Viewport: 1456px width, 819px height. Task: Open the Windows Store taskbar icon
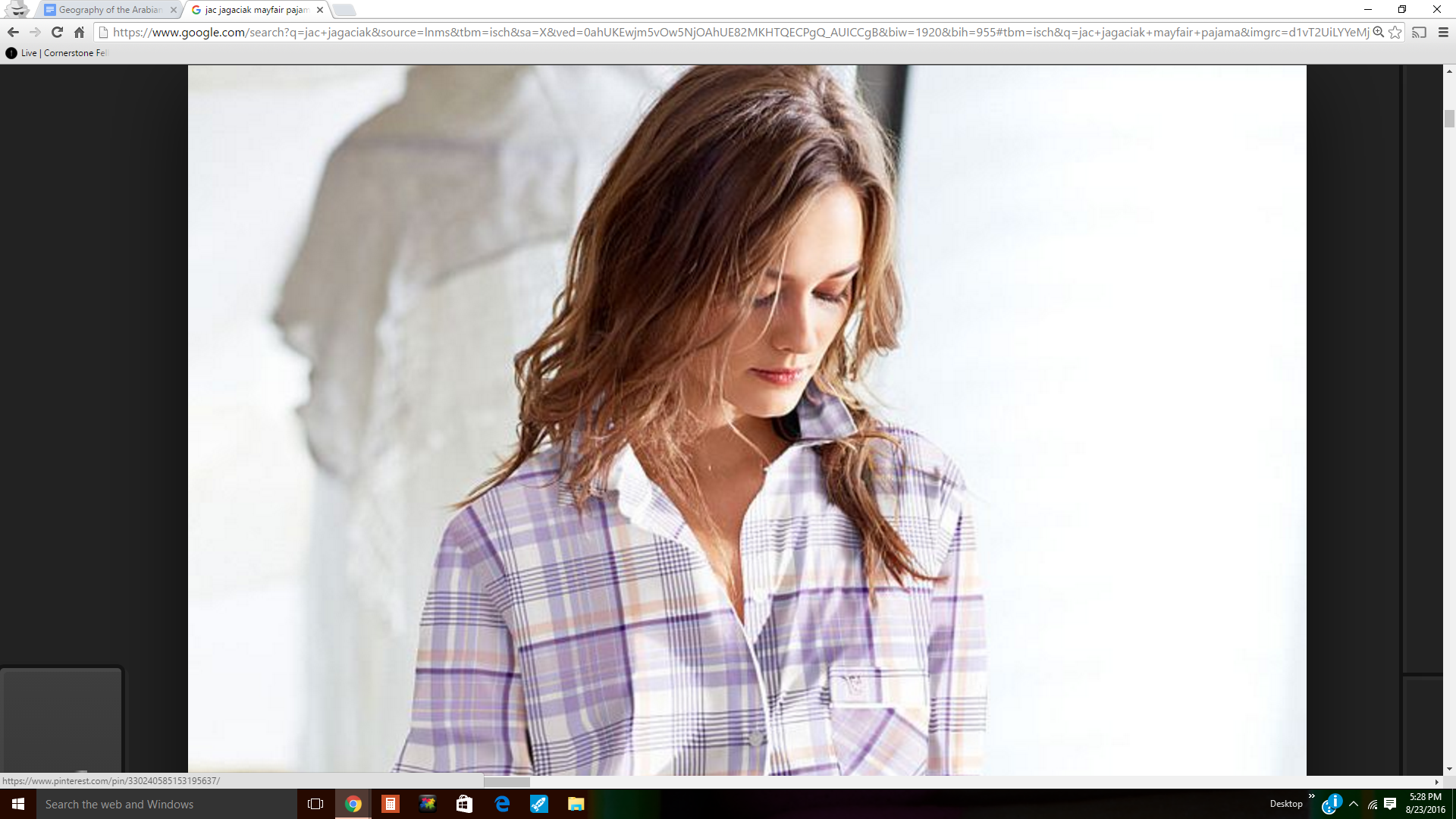[465, 804]
